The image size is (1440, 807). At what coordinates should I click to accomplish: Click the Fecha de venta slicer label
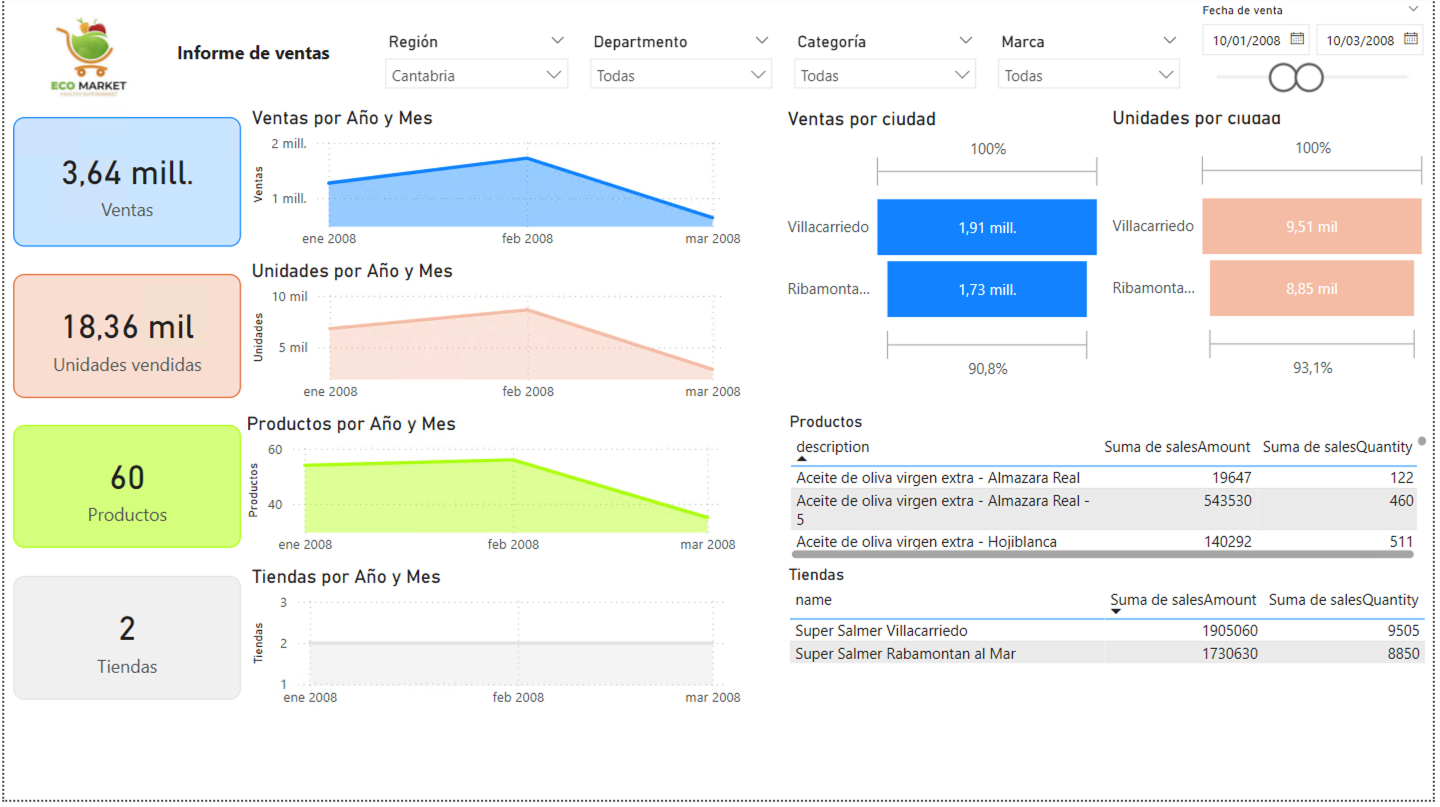pos(1243,10)
